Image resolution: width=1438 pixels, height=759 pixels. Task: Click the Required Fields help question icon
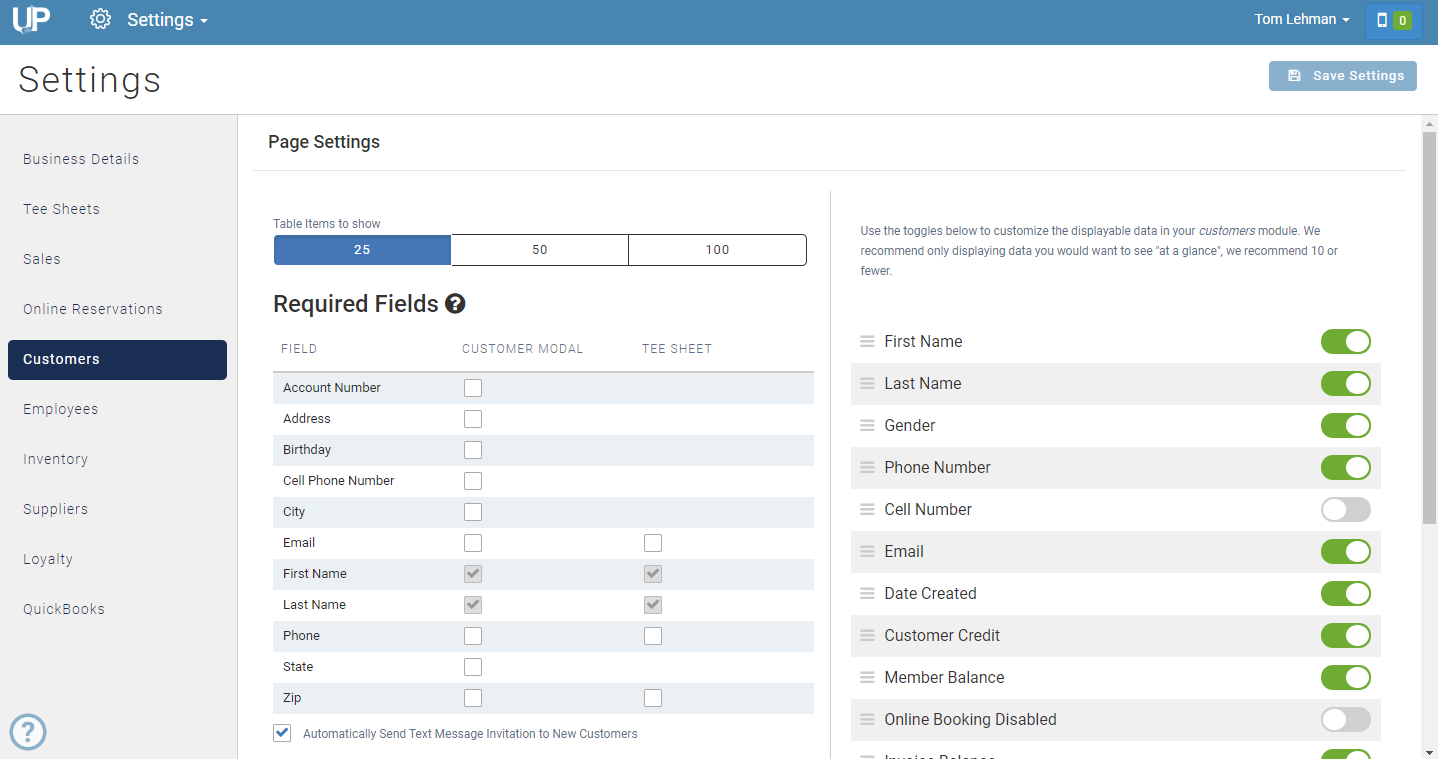[x=455, y=304]
